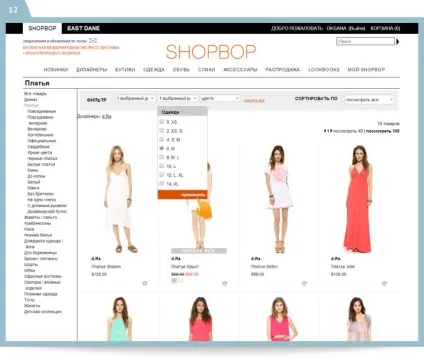
Task: Open the ОБУВЬ menu
Action: [x=181, y=70]
